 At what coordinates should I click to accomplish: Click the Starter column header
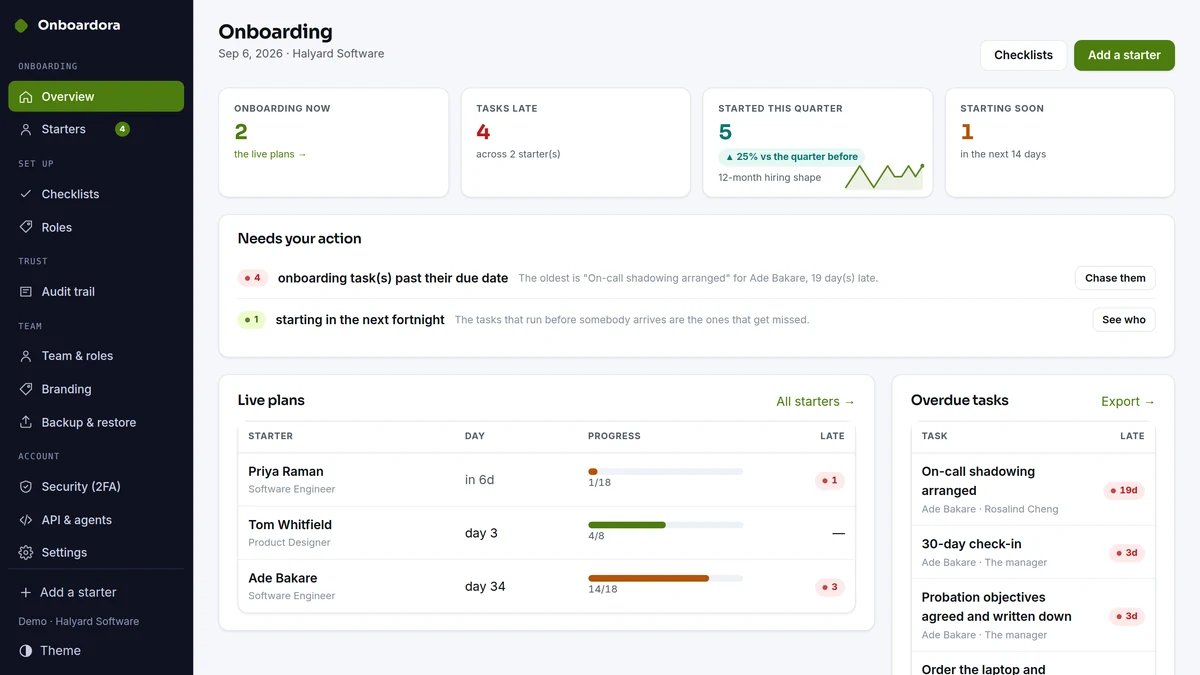[x=271, y=436]
